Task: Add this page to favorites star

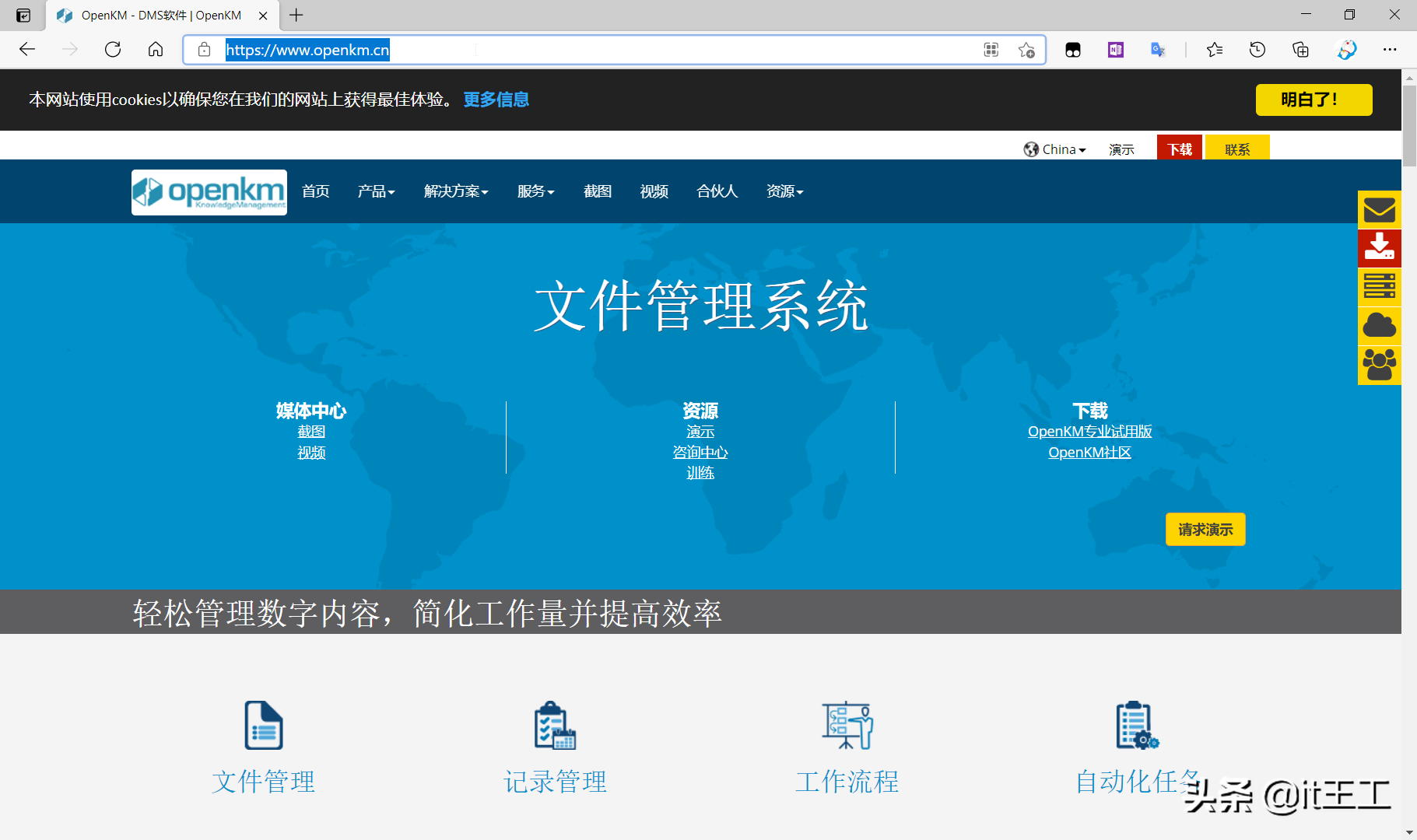Action: click(x=1026, y=50)
